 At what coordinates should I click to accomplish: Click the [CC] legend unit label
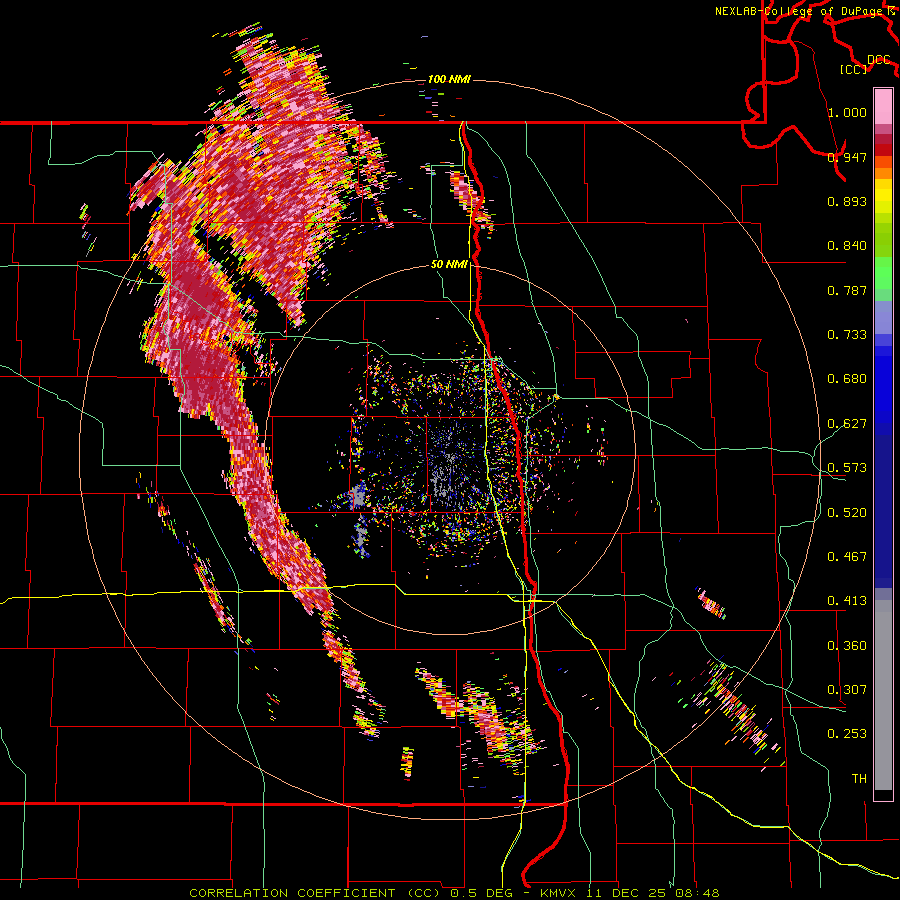(x=853, y=69)
